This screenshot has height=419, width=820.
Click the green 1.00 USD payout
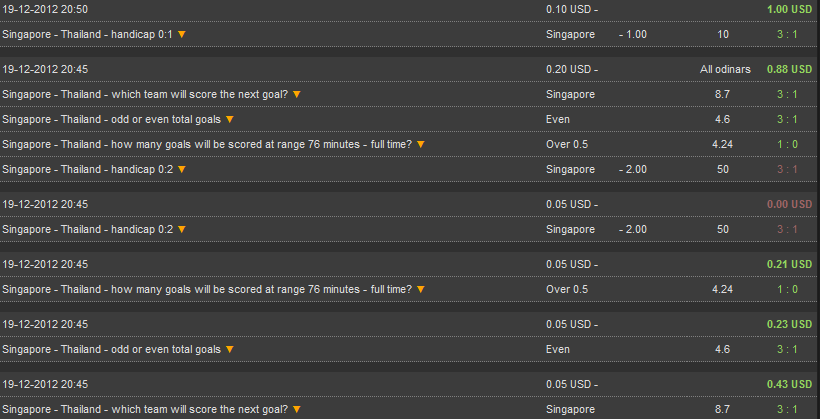pos(789,9)
